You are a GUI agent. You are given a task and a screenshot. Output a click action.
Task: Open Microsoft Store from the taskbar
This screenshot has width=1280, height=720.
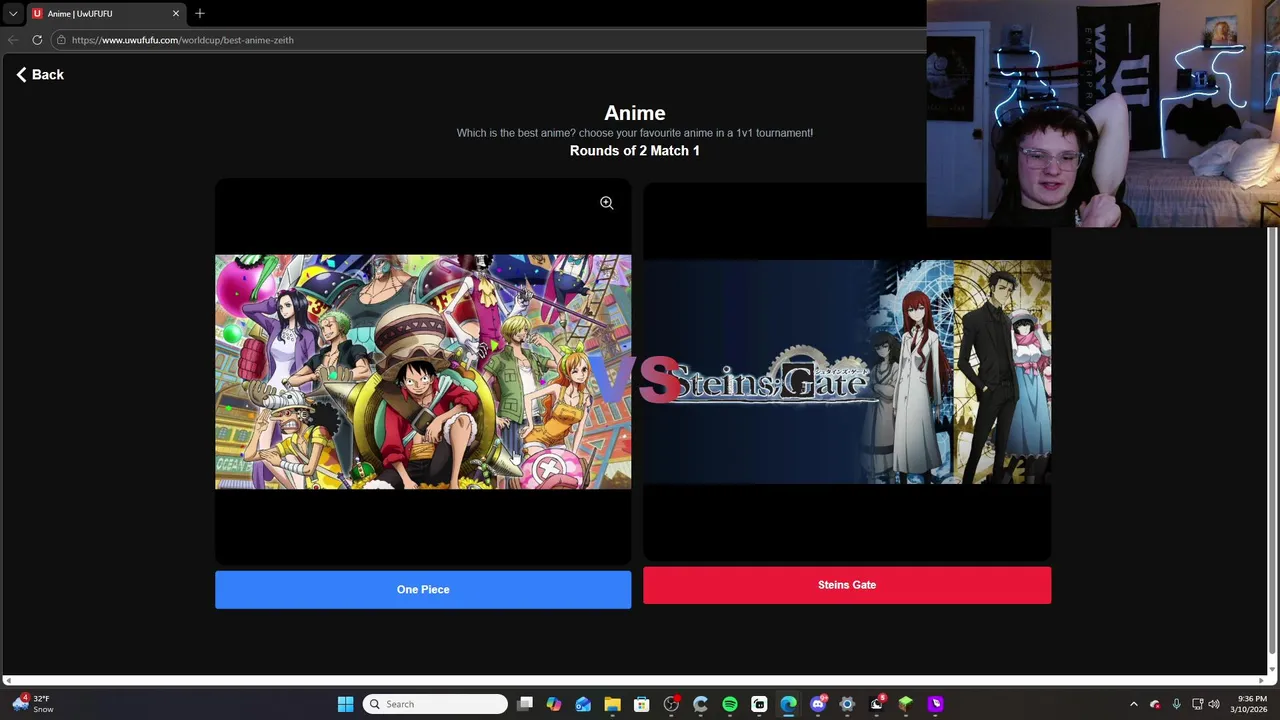tap(642, 704)
